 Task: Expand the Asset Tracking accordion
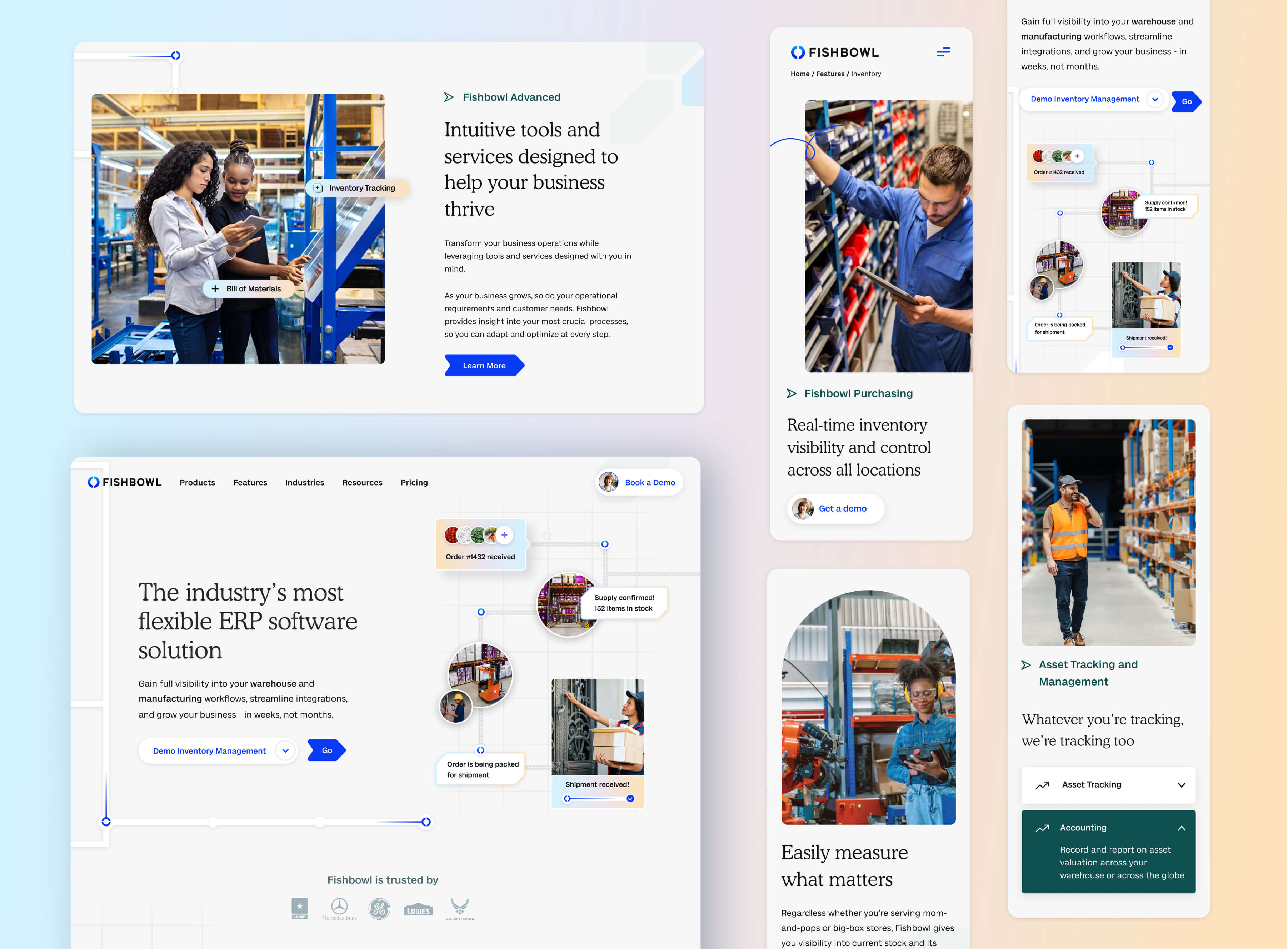(x=1181, y=785)
